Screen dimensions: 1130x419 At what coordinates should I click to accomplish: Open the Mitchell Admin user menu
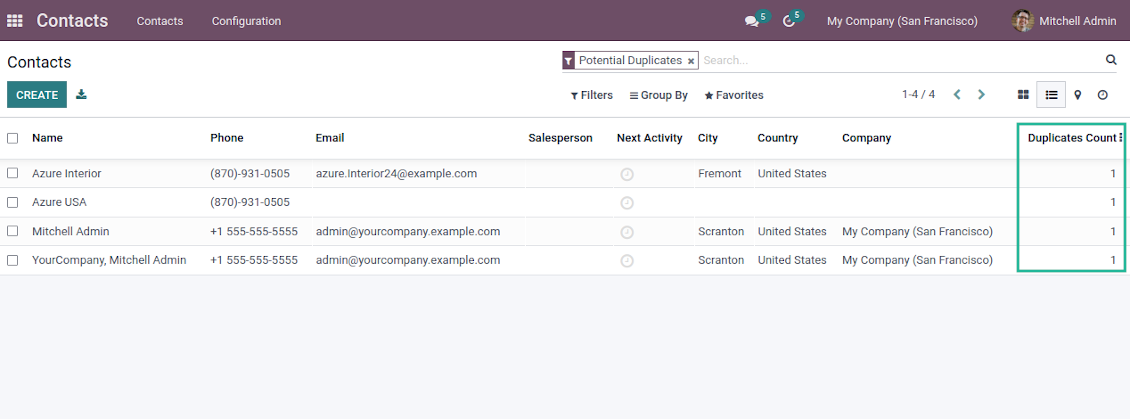[x=1064, y=21]
